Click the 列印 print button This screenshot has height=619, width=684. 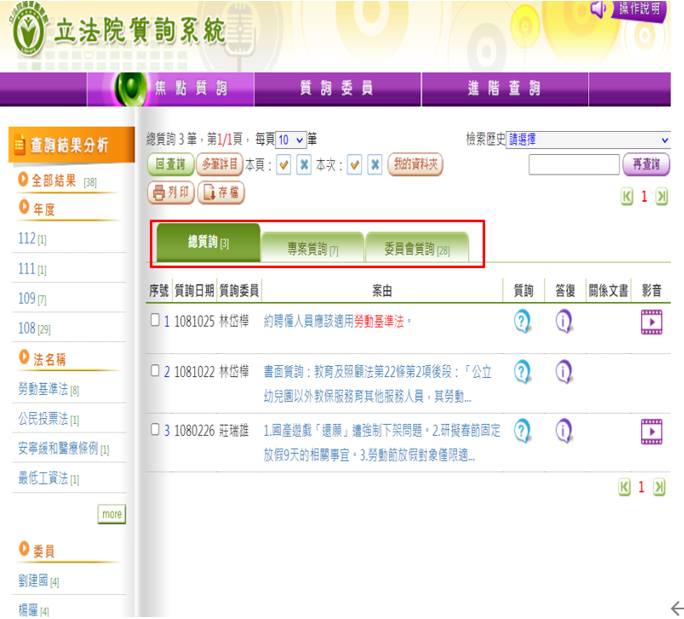tap(171, 192)
